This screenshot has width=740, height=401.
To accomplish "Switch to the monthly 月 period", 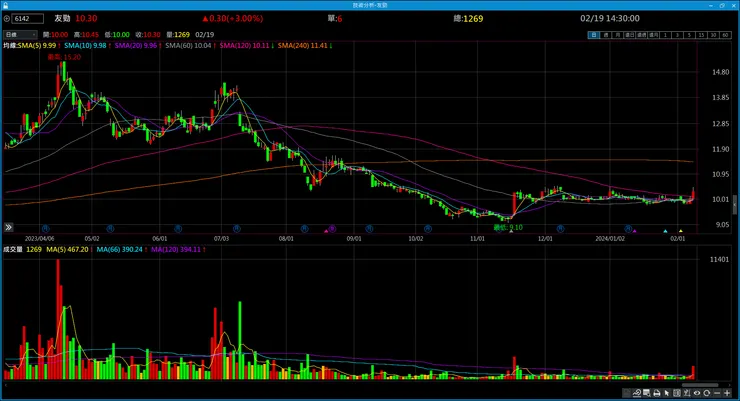I will point(618,35).
